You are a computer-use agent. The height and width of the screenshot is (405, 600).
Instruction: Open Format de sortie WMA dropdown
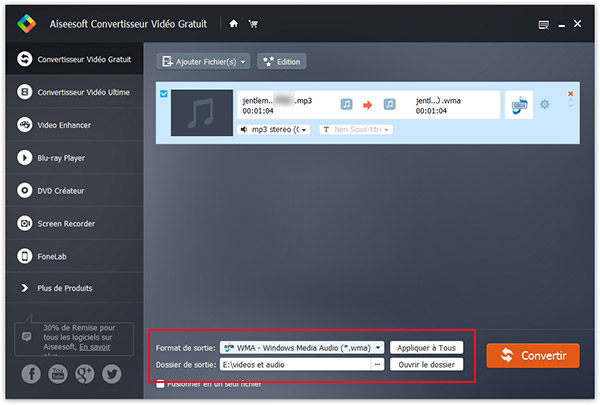302,348
